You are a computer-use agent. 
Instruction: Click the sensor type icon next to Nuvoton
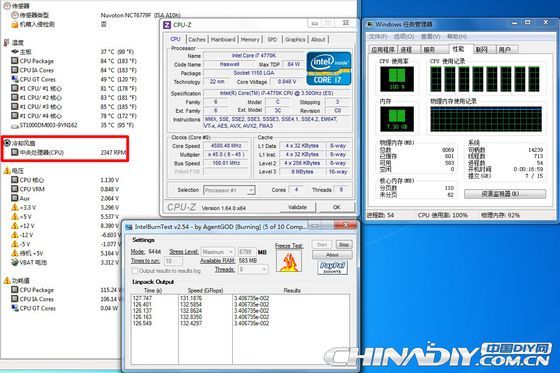tap(15, 15)
